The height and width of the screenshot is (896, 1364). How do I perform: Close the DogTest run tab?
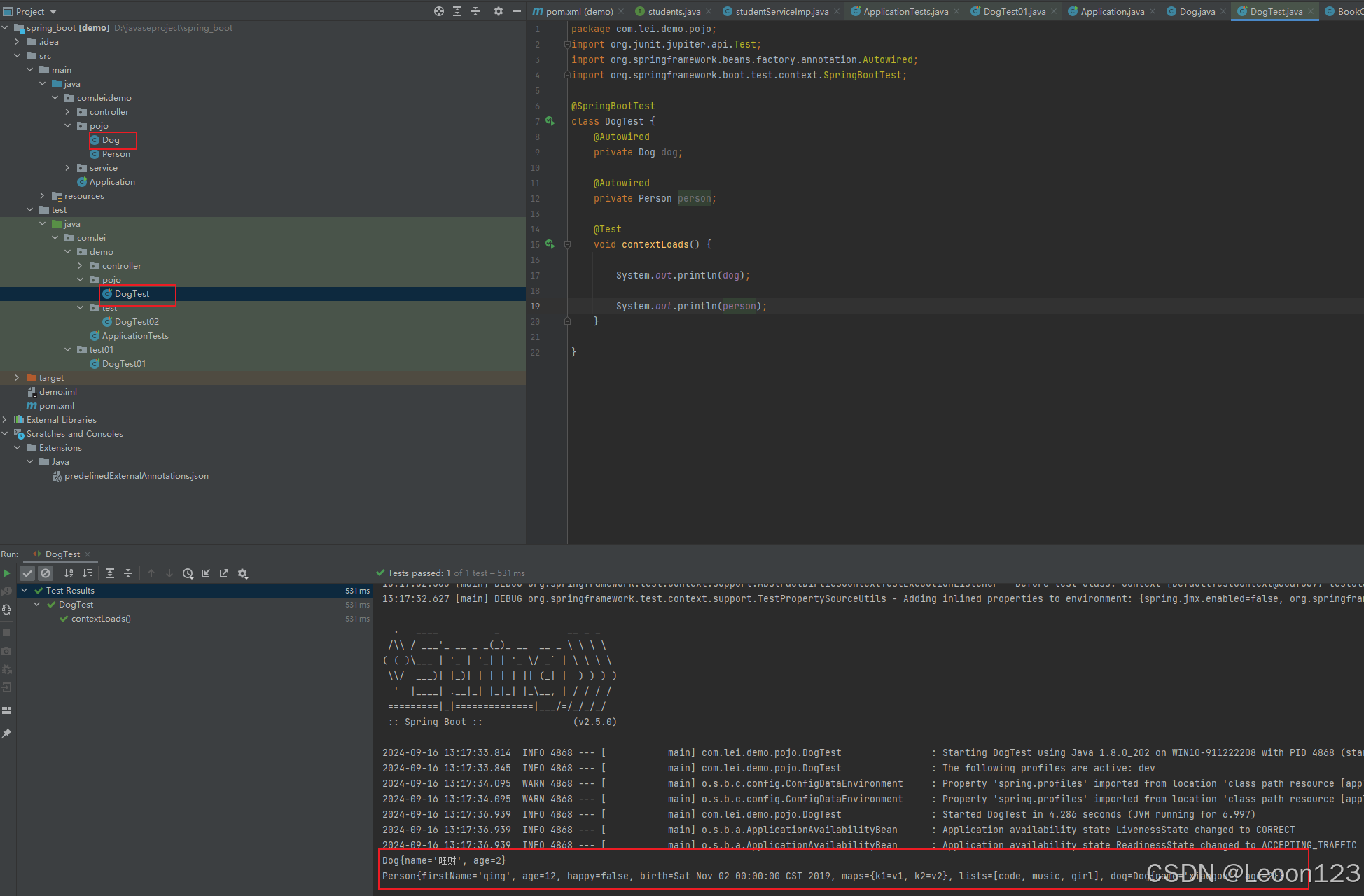(88, 554)
